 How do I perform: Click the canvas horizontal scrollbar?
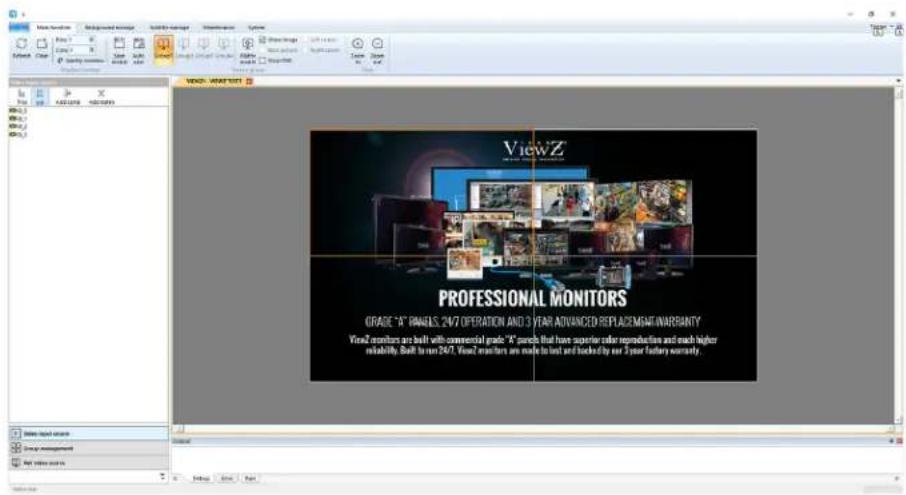pos(535,429)
